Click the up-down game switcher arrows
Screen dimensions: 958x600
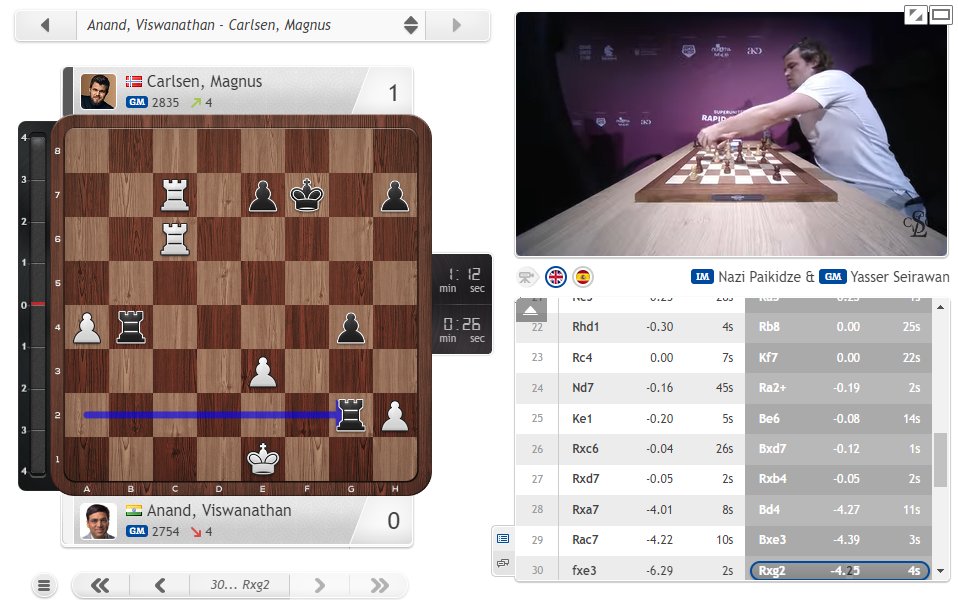410,25
